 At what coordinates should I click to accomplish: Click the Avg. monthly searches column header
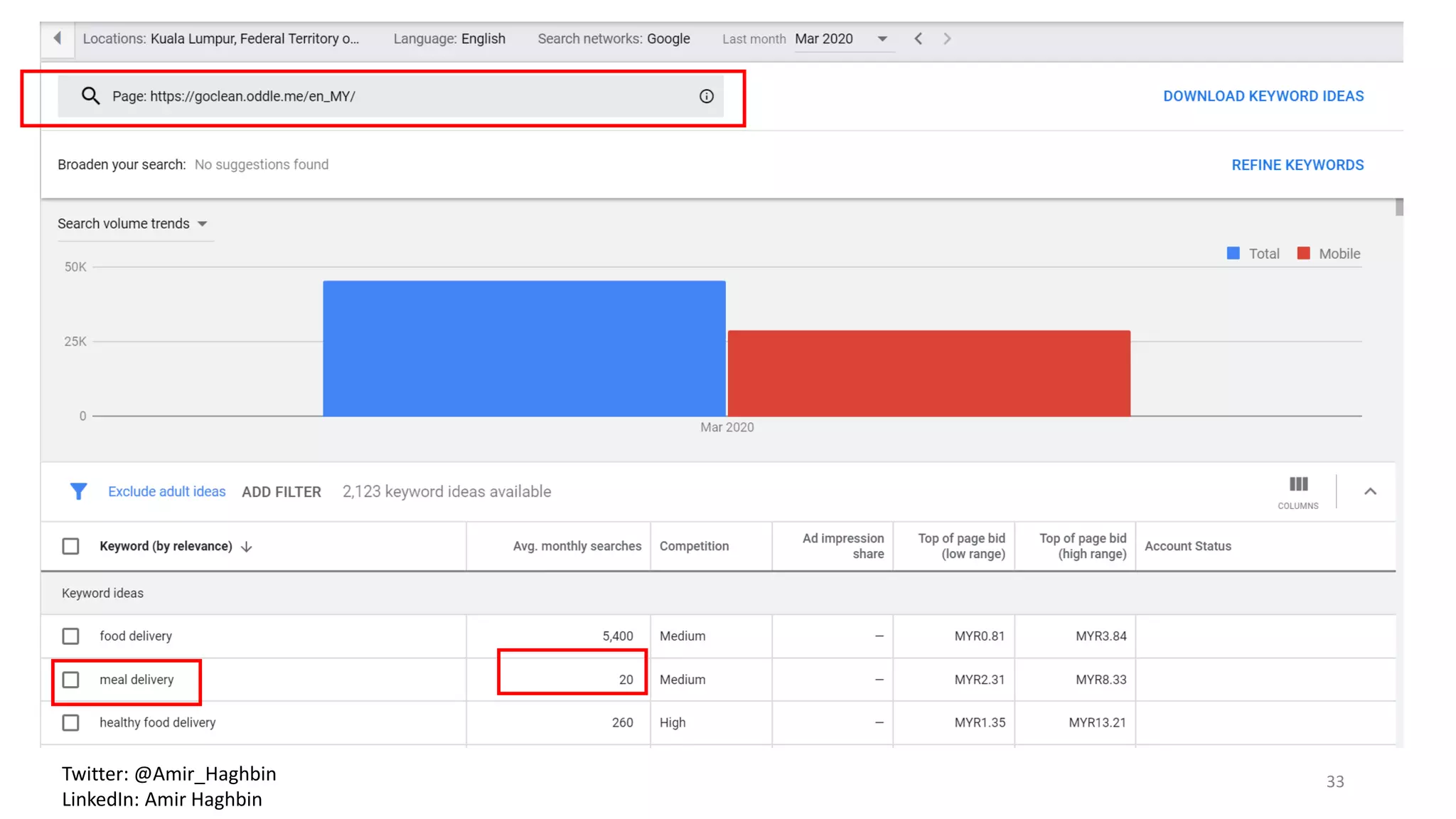tap(577, 546)
